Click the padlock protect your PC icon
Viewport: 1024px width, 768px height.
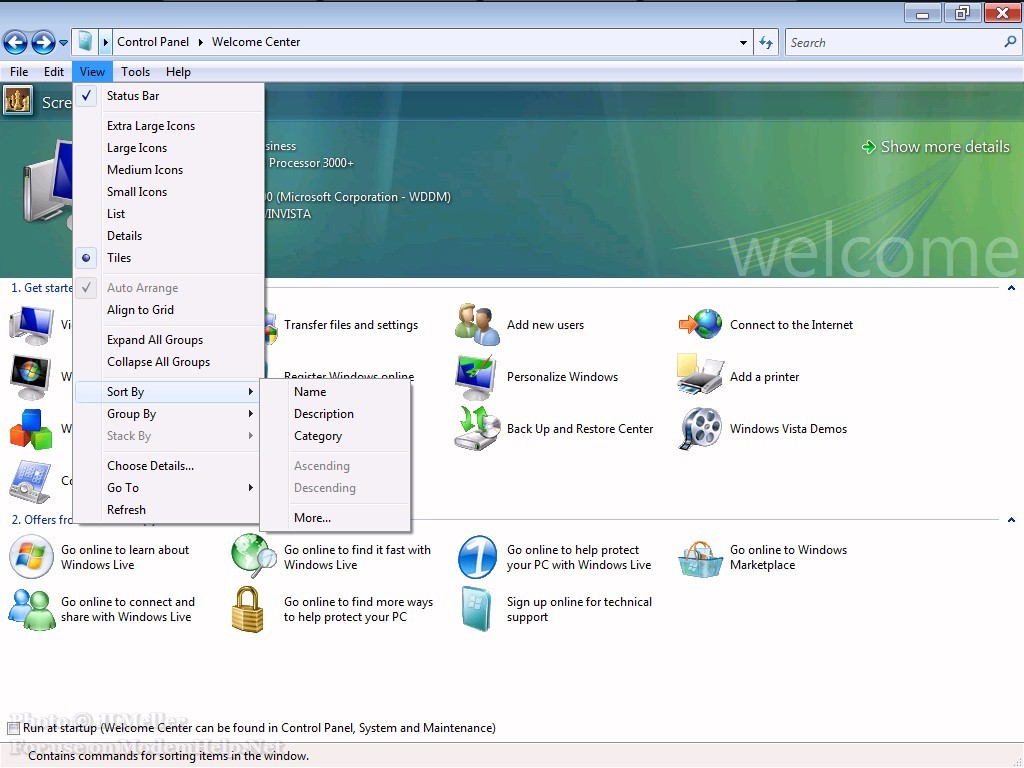tap(248, 609)
